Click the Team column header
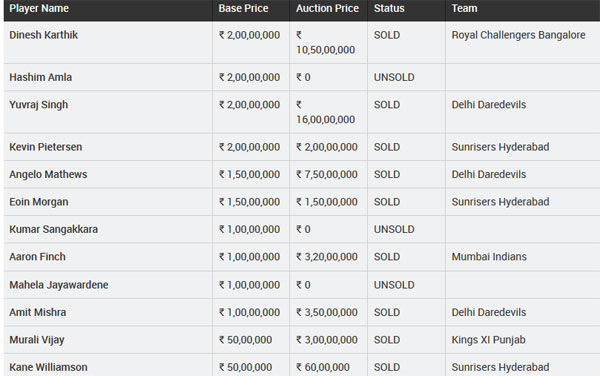Viewport: 600px width, 376px height. tap(464, 8)
